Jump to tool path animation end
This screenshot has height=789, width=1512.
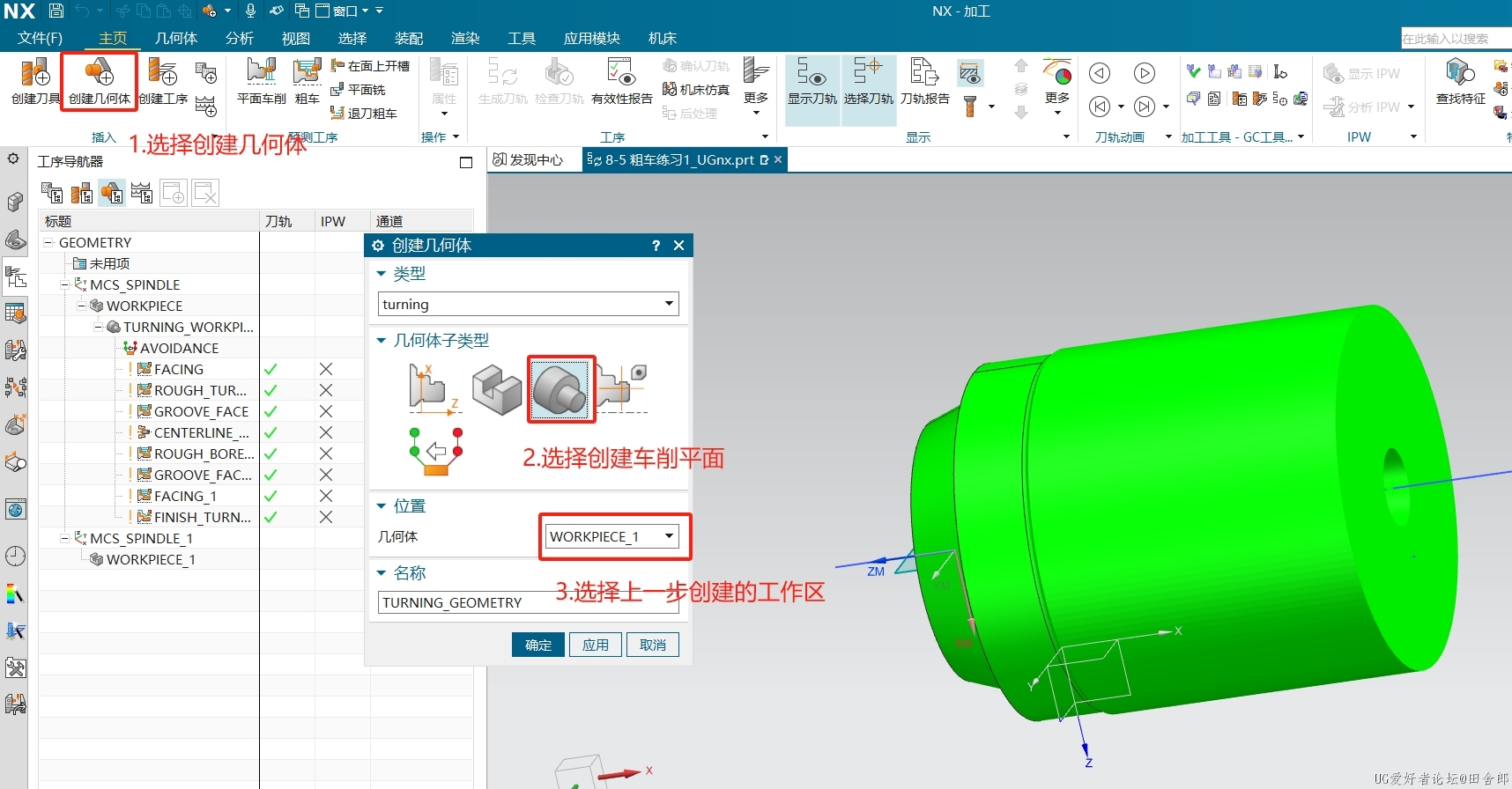coord(1144,107)
